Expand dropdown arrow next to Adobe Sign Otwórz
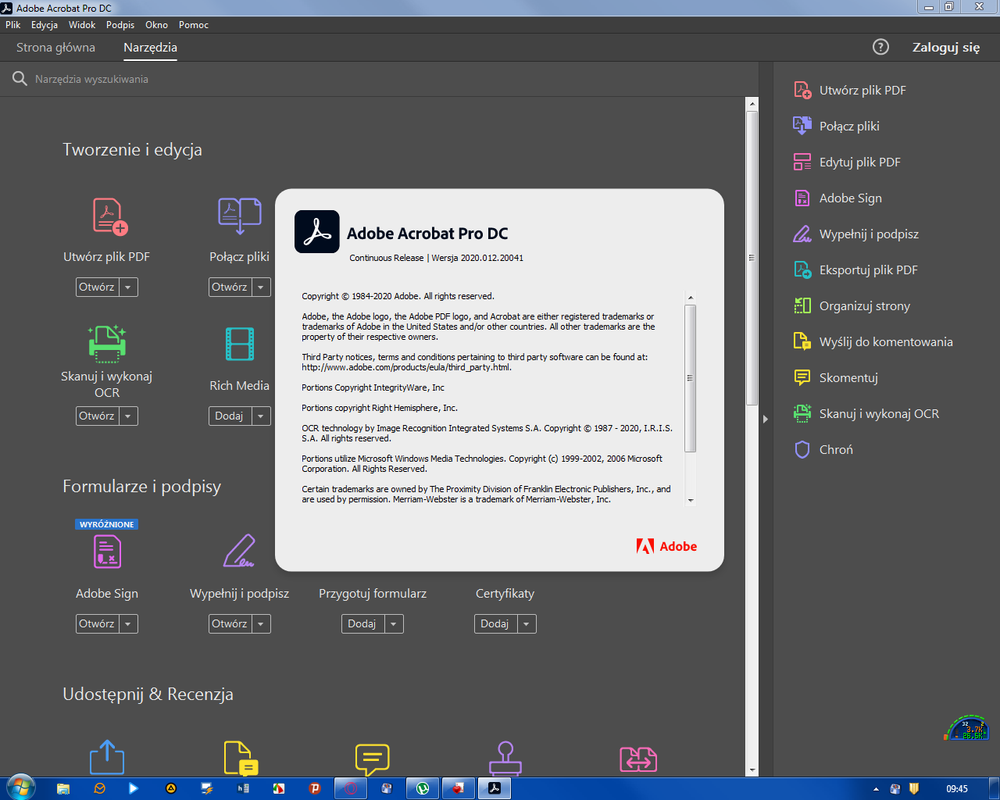 click(128, 624)
